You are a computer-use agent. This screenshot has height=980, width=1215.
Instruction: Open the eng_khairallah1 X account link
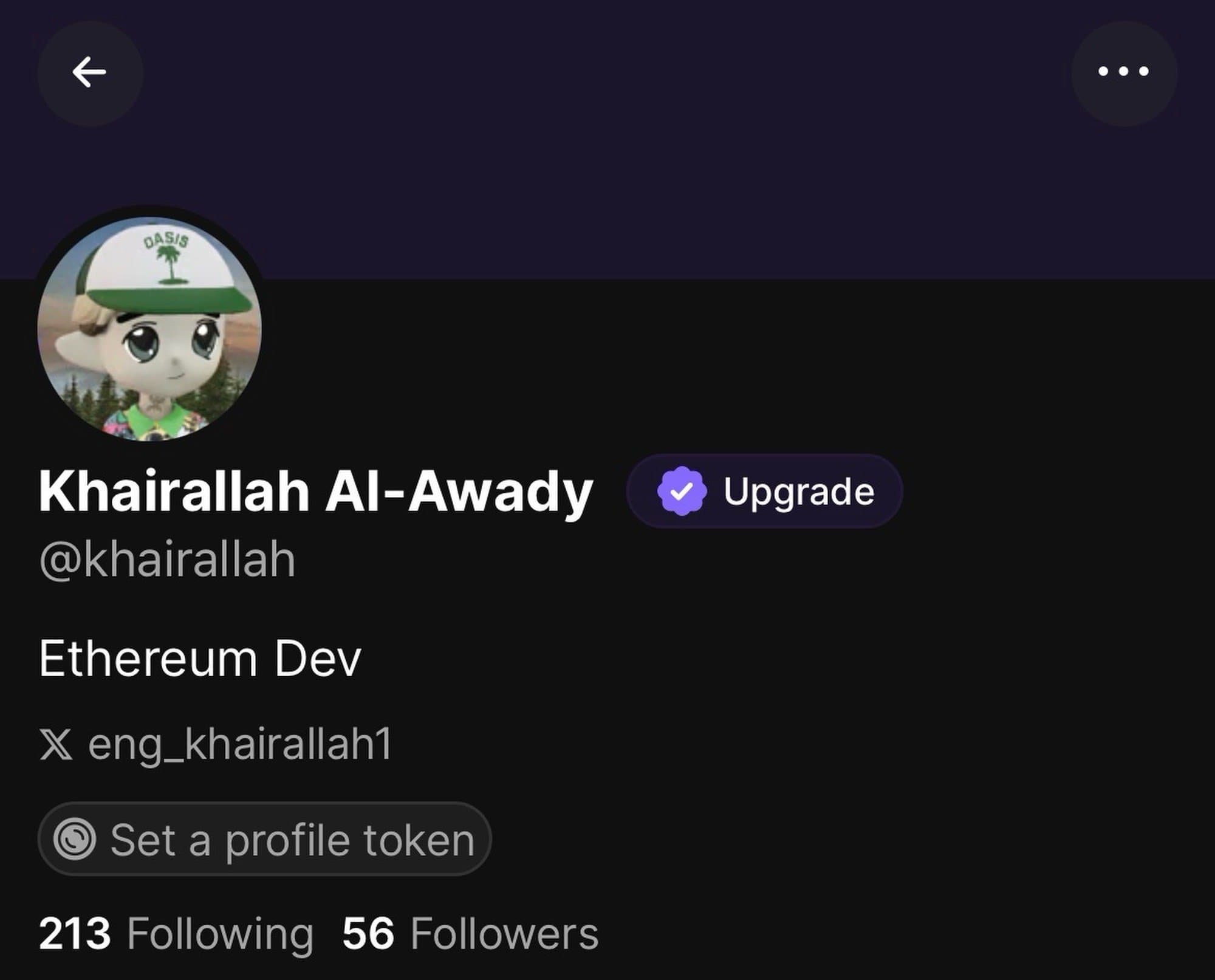click(216, 745)
